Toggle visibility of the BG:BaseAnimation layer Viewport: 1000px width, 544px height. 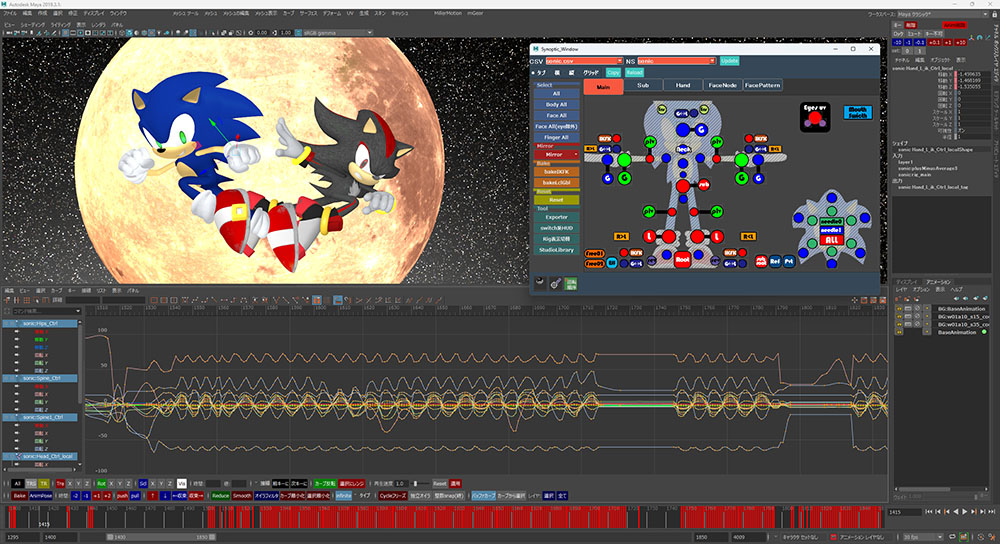click(x=900, y=308)
